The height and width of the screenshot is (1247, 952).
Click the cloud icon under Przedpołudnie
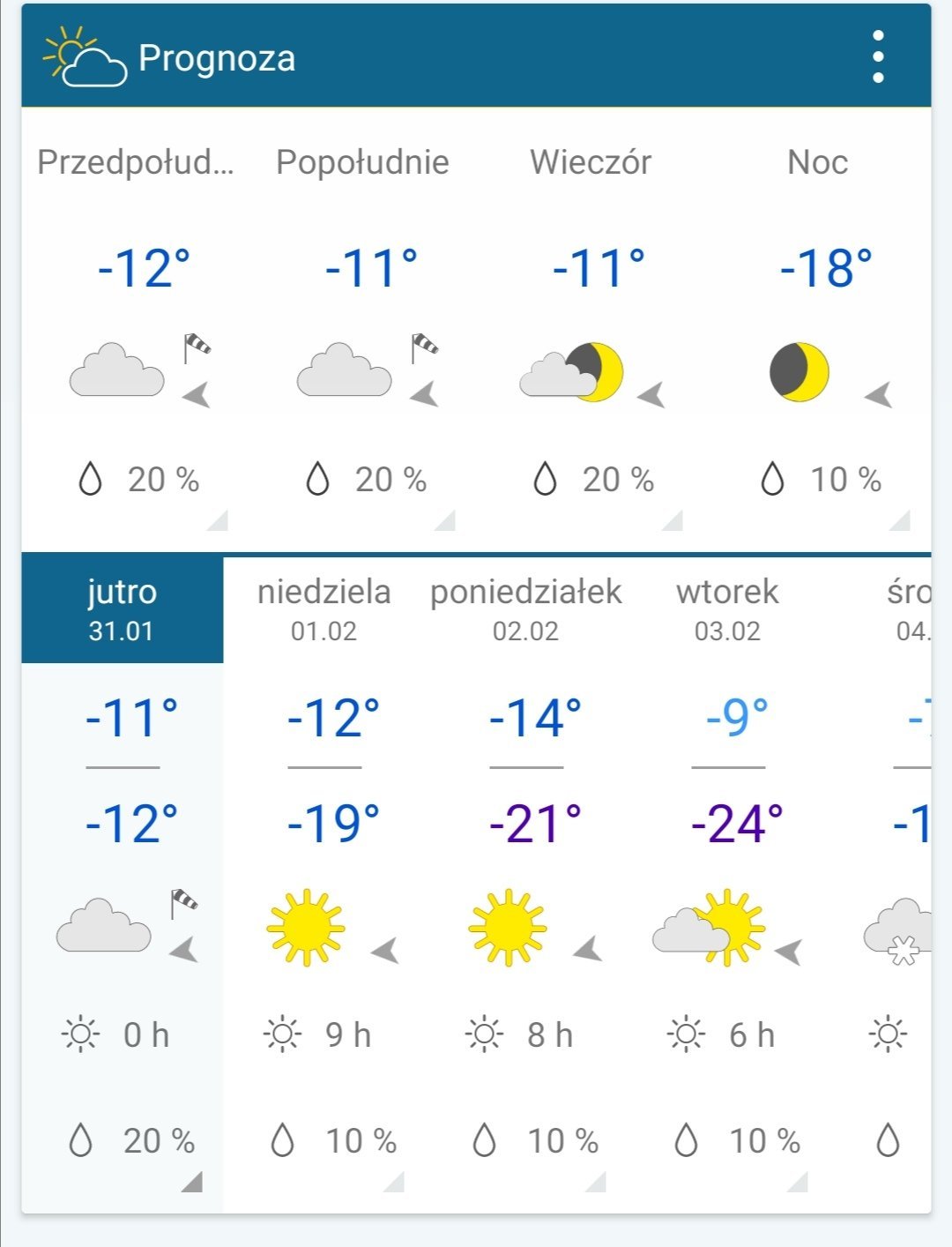click(117, 370)
